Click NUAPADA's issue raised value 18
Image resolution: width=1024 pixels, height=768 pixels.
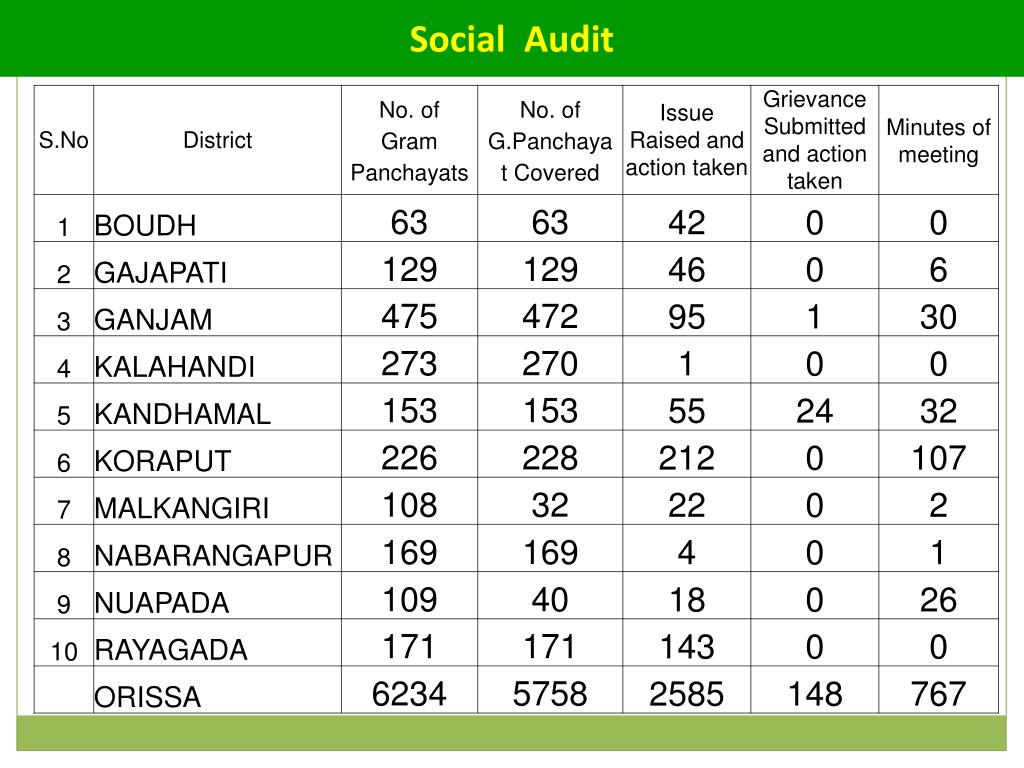(x=686, y=600)
